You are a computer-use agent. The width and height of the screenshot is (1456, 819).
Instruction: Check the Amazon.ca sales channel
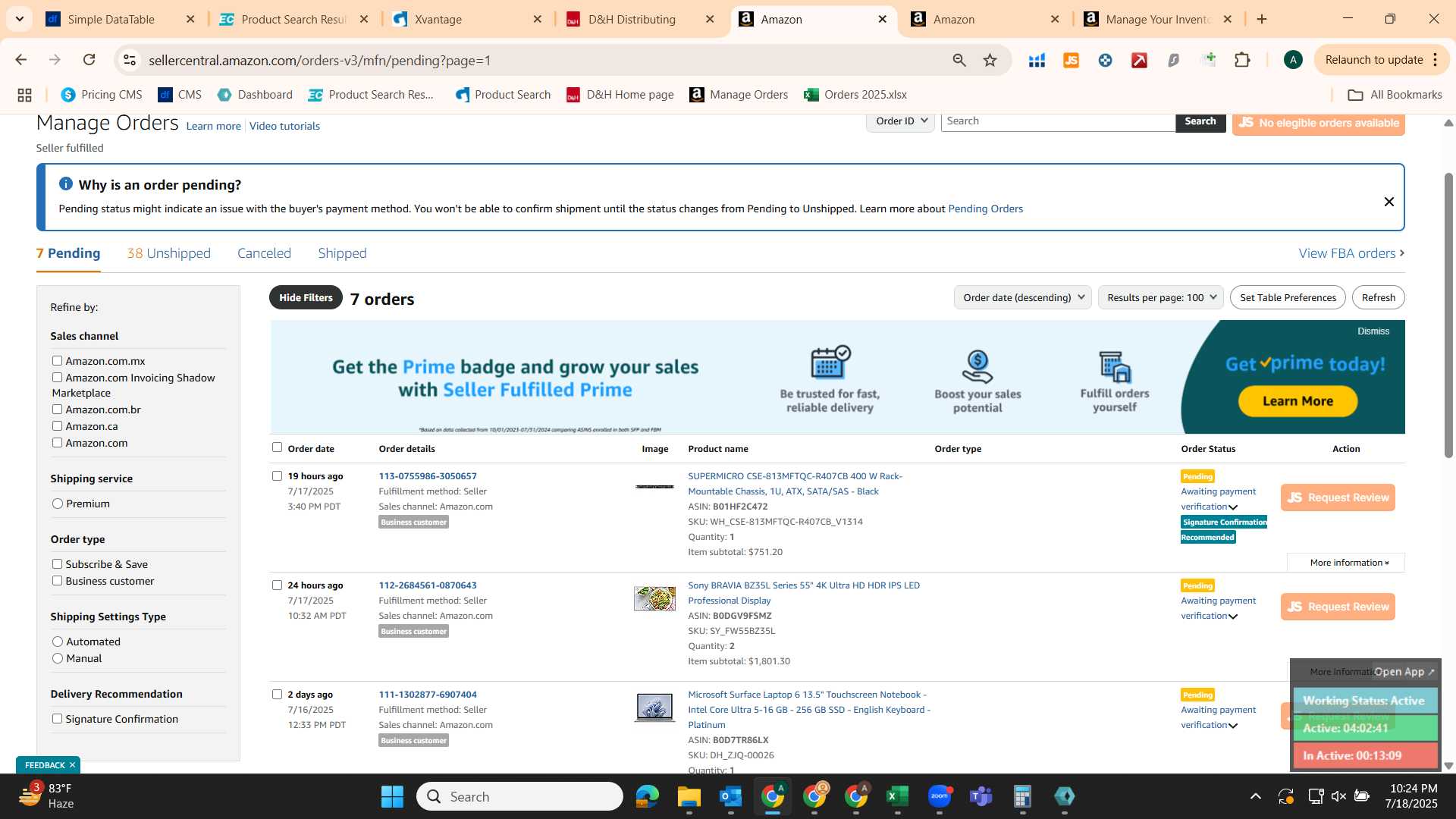click(x=57, y=426)
